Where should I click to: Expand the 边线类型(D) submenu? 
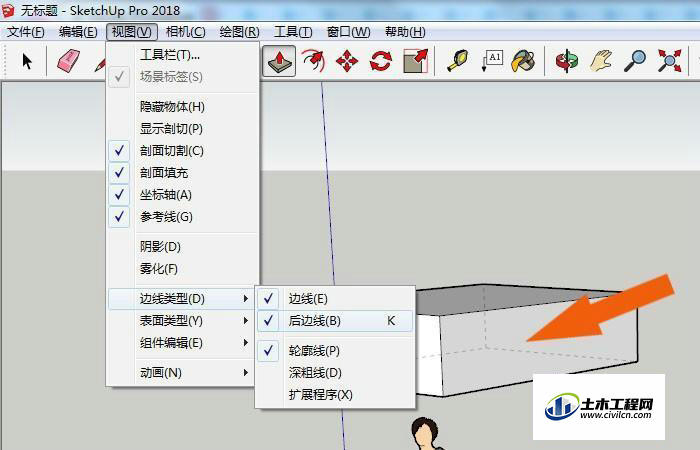[181, 299]
